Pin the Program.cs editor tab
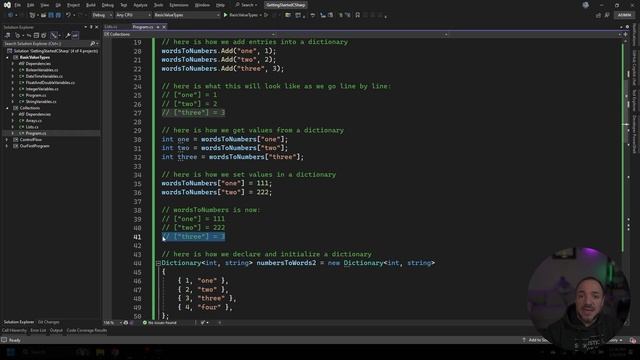 pyautogui.click(x=158, y=27)
